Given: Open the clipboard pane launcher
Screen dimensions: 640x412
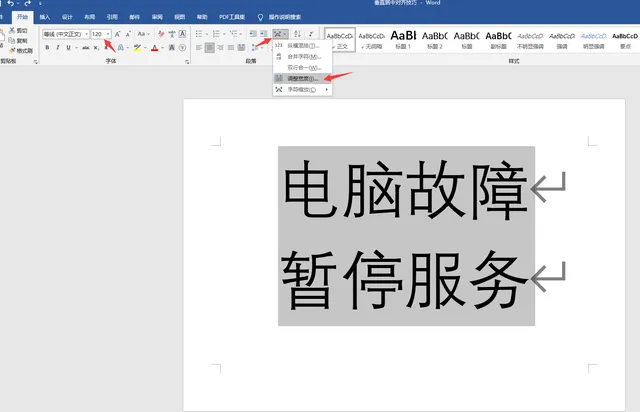Looking at the screenshot, I should (36, 62).
